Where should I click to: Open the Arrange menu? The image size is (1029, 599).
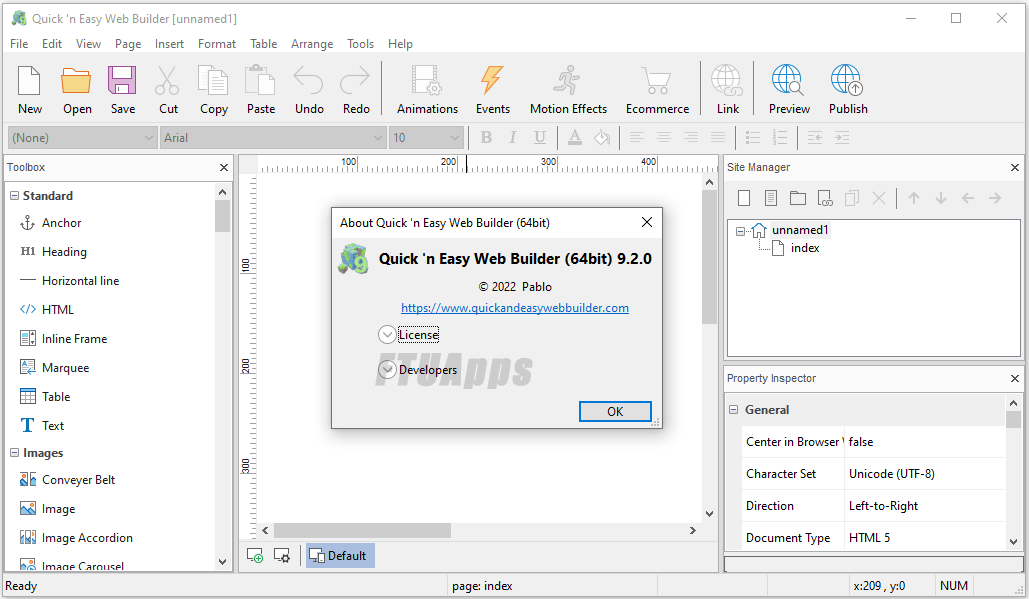click(312, 44)
